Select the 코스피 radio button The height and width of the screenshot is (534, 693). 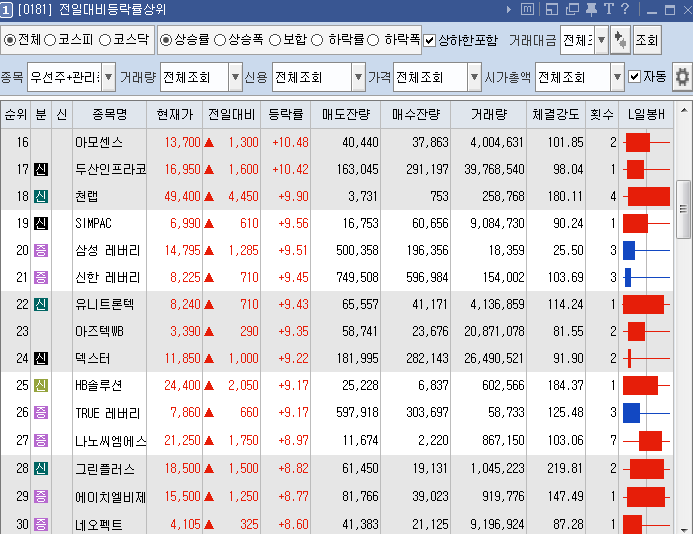coord(50,40)
